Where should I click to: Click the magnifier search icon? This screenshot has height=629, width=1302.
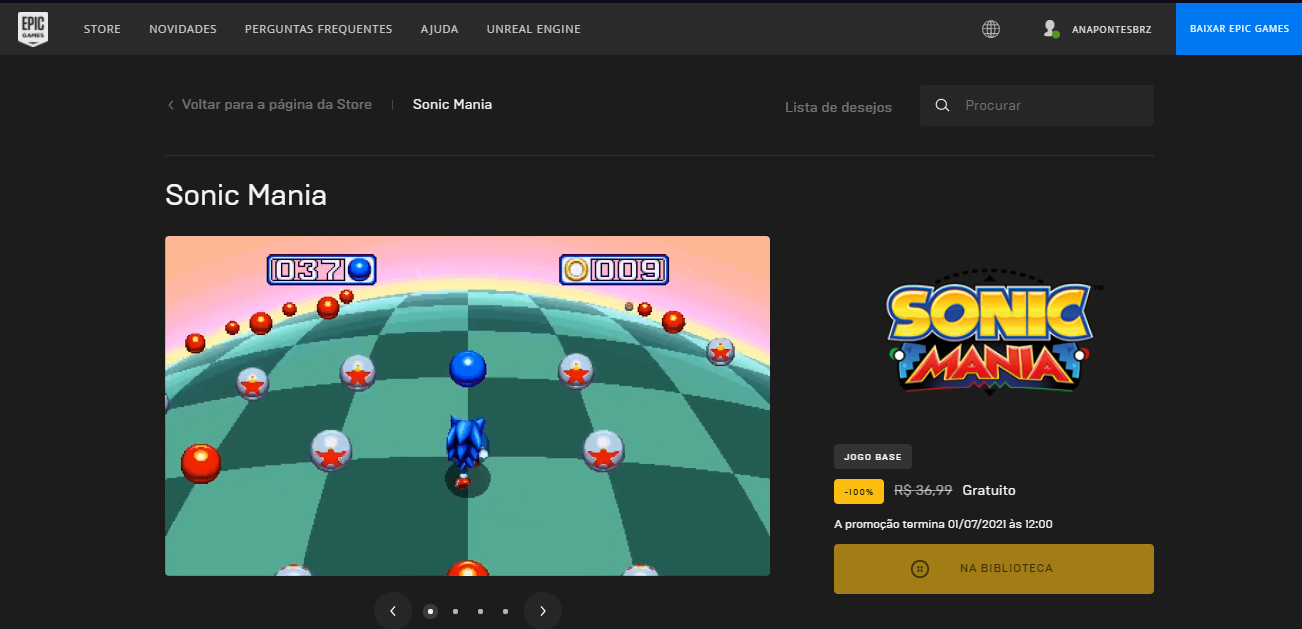coord(942,105)
